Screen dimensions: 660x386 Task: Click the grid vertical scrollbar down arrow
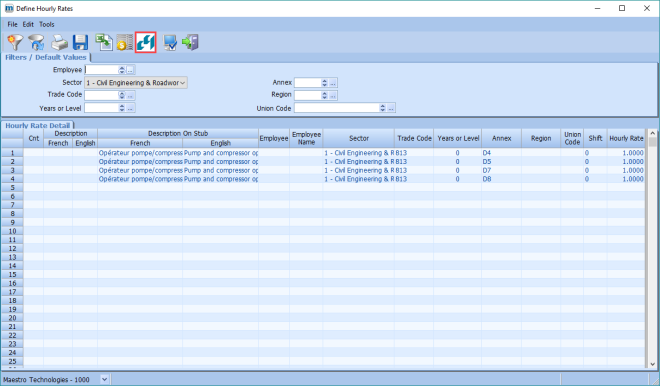click(652, 365)
